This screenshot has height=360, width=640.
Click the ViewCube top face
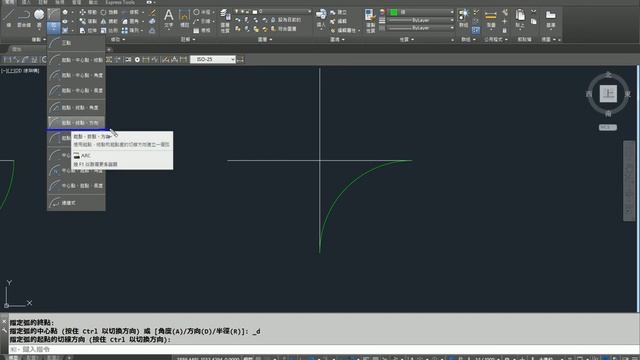608,93
